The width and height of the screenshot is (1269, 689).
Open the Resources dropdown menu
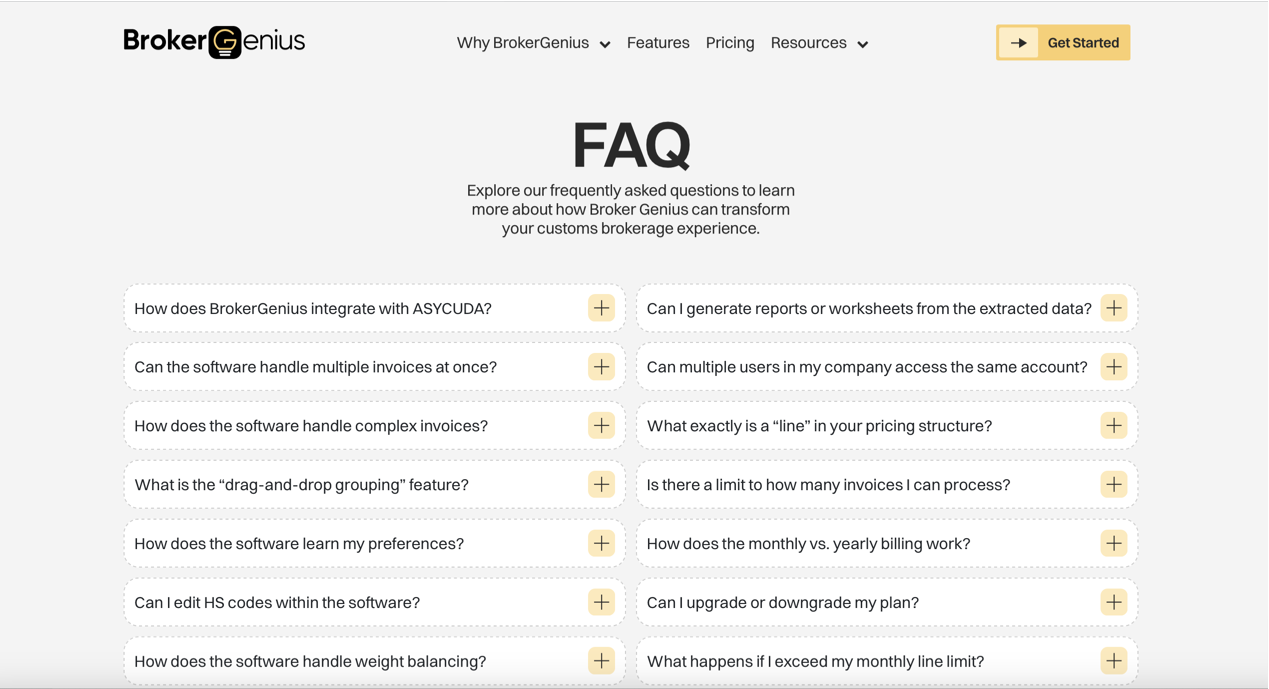coord(819,43)
